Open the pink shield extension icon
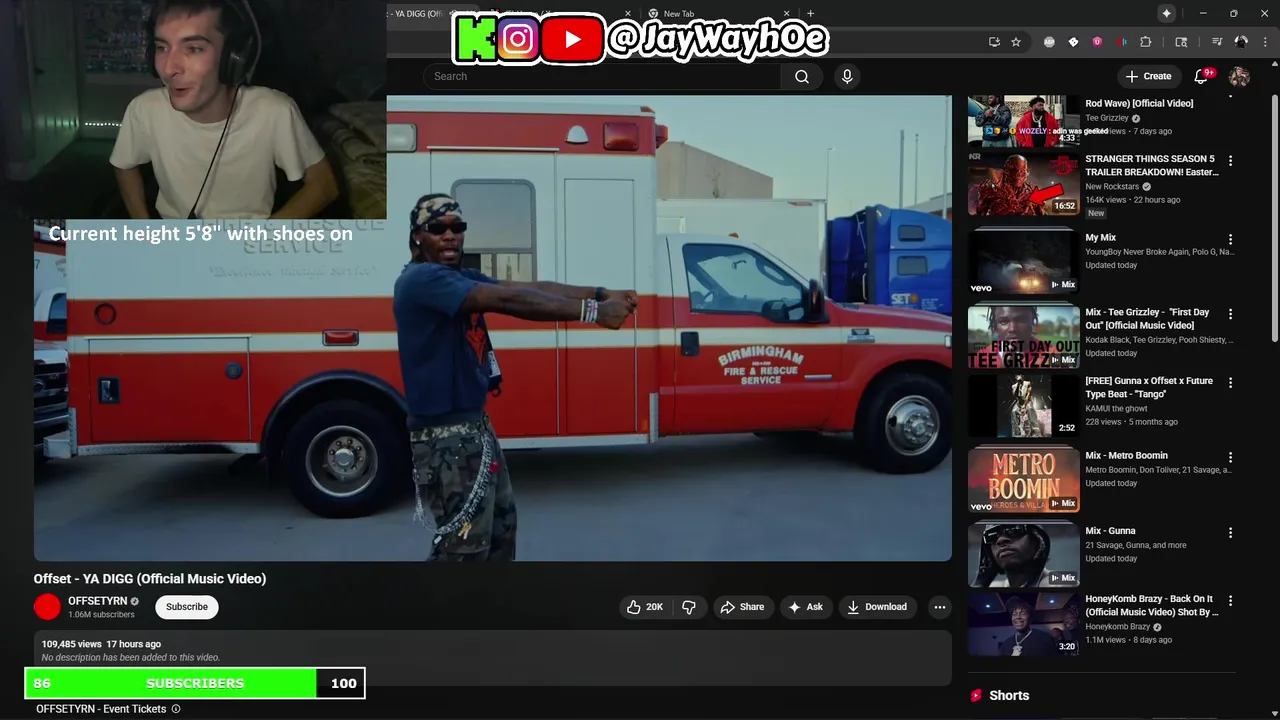The height and width of the screenshot is (720, 1280). click(1097, 42)
